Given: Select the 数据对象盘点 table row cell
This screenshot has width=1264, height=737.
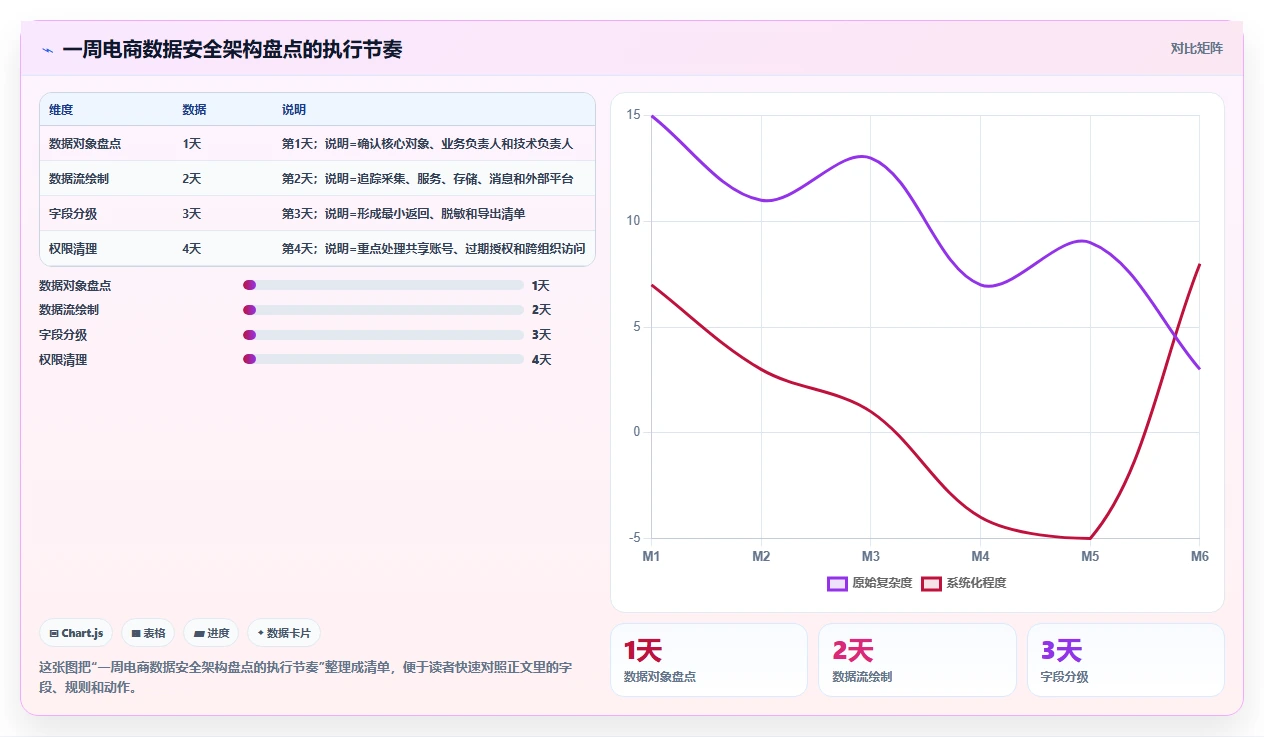Looking at the screenshot, I should tap(106, 143).
